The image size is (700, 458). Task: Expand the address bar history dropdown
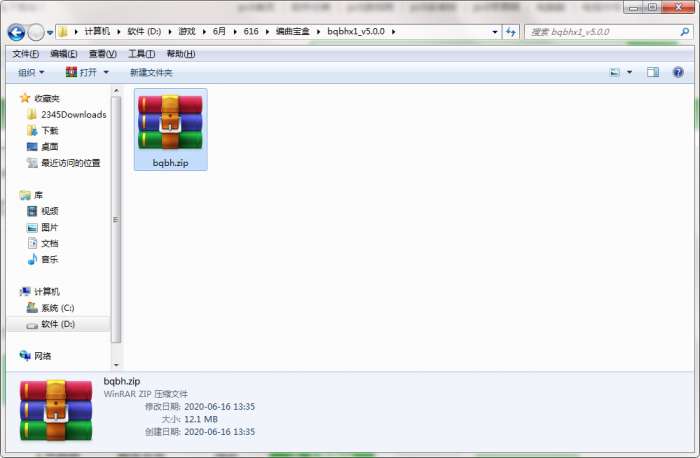click(495, 32)
